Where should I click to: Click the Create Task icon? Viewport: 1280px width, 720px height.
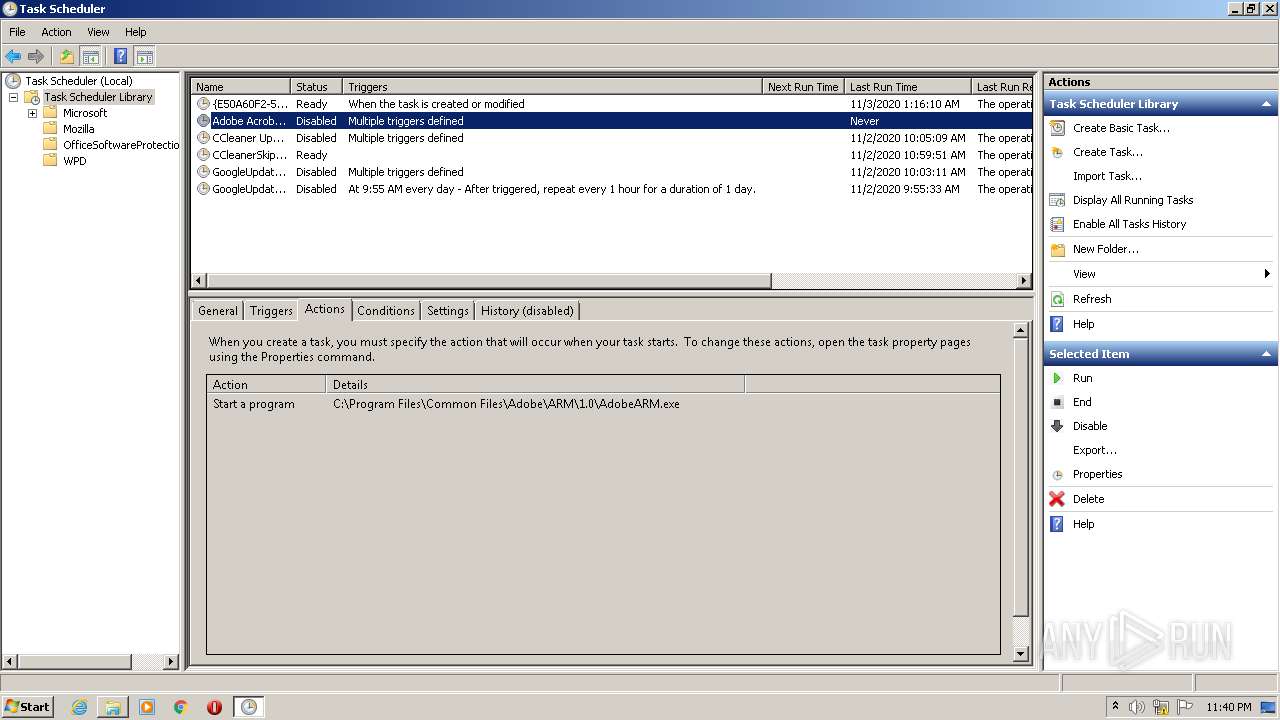[1057, 152]
